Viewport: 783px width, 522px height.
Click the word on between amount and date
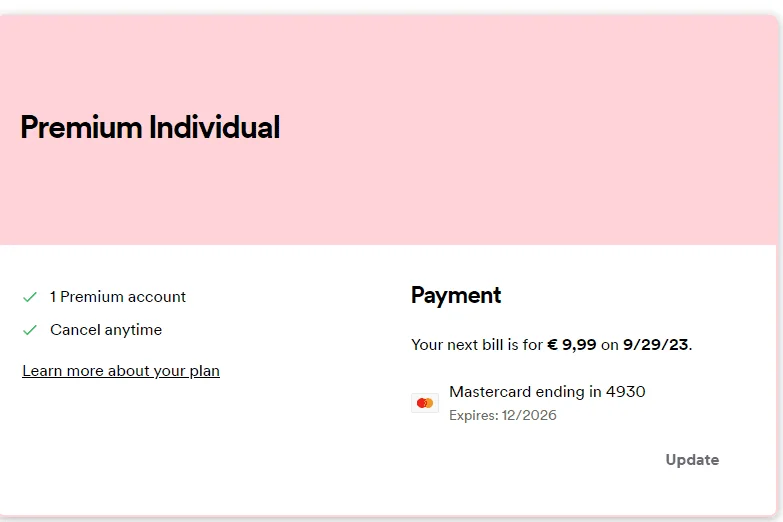[x=610, y=345]
